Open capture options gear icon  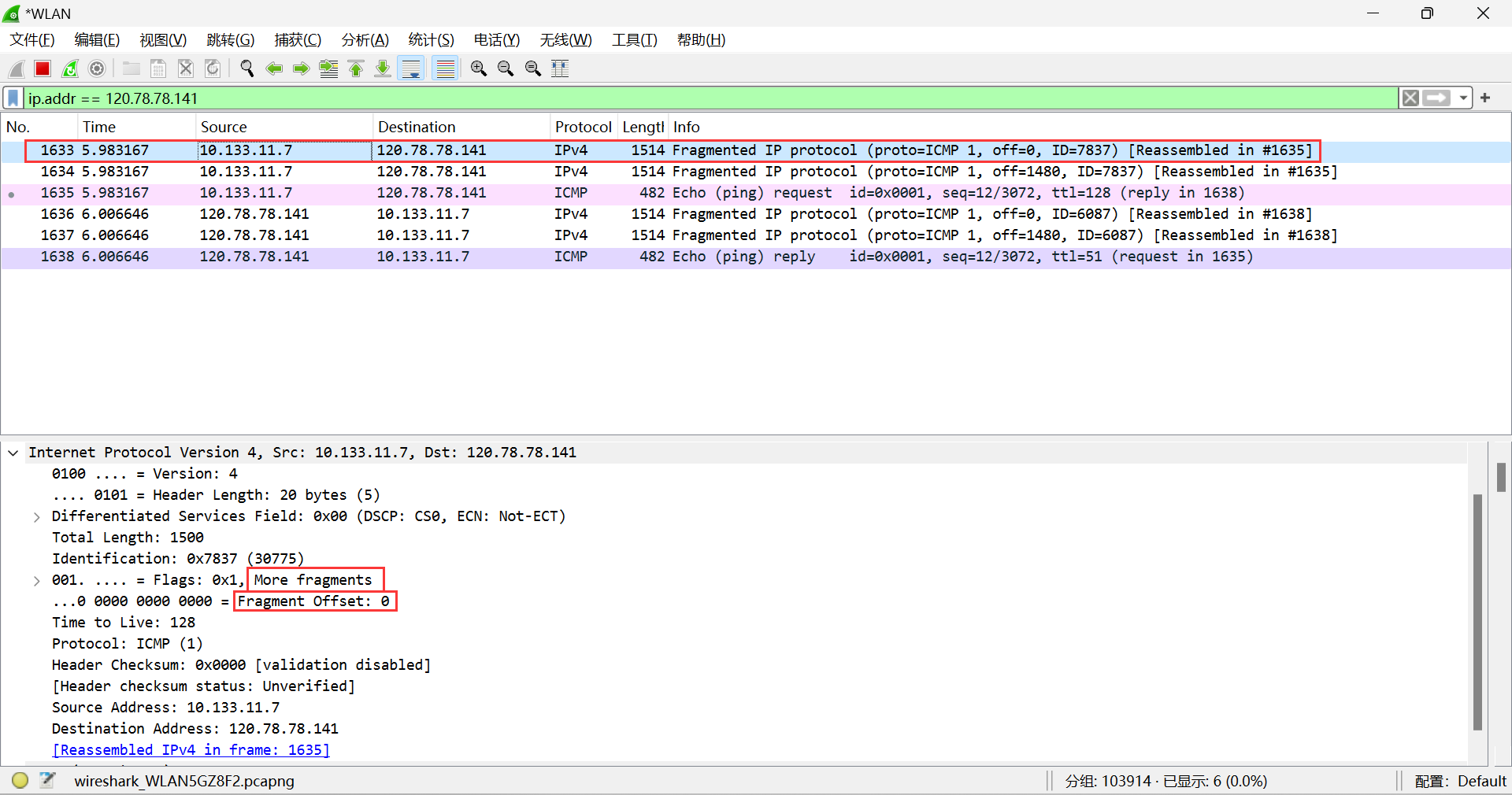pos(97,68)
